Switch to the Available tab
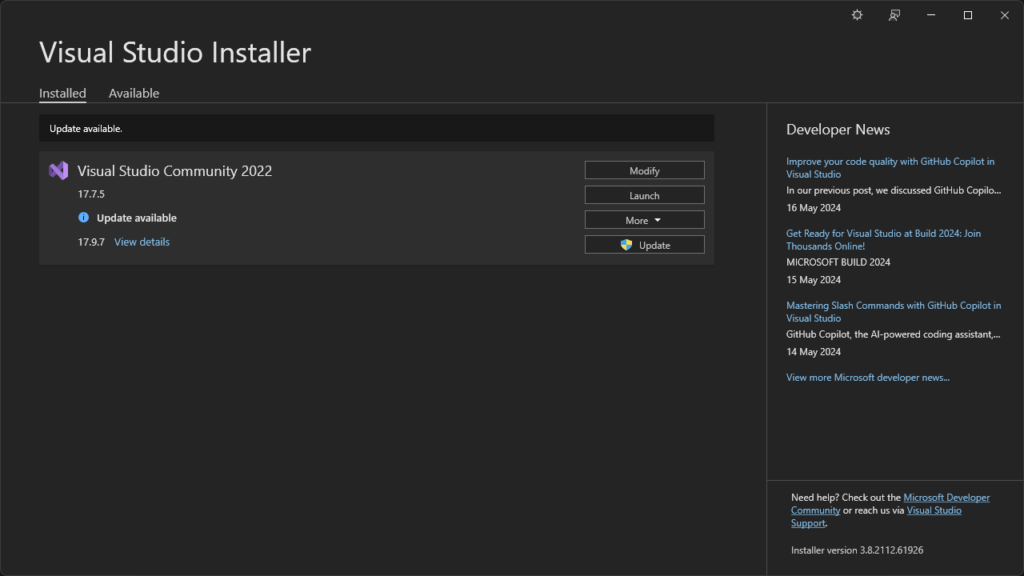The image size is (1024, 576). [134, 93]
